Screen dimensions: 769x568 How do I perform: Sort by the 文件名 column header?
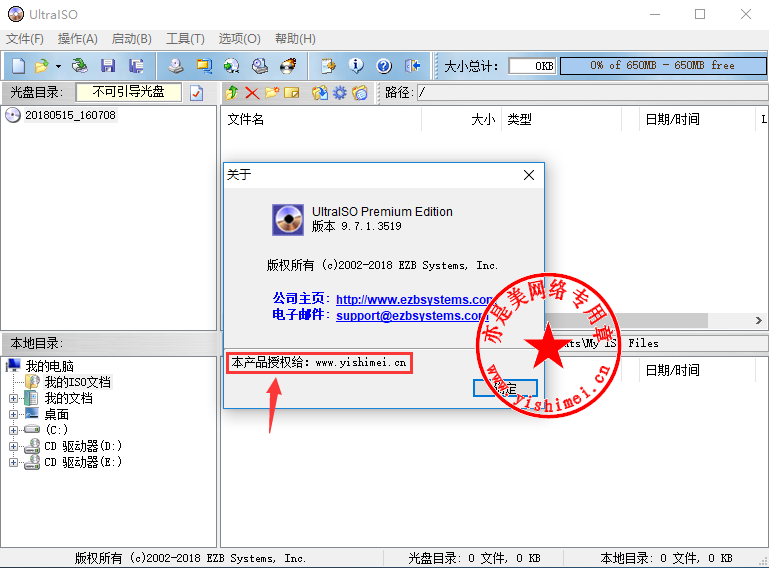tap(245, 119)
